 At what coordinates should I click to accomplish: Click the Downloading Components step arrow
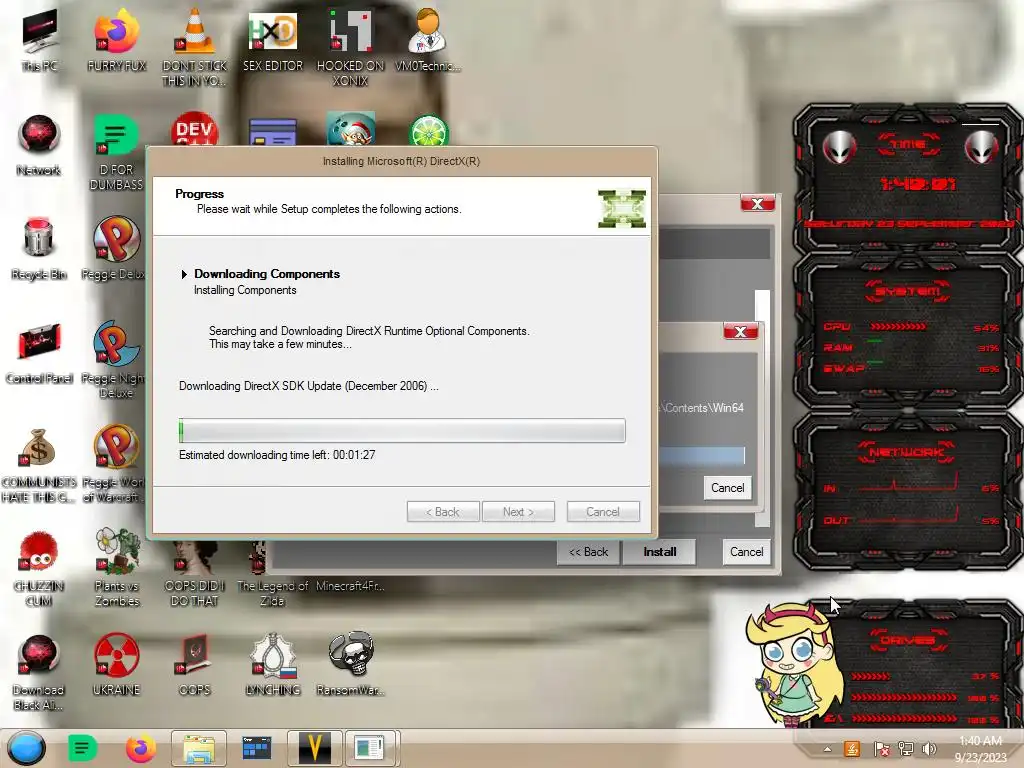(x=184, y=274)
